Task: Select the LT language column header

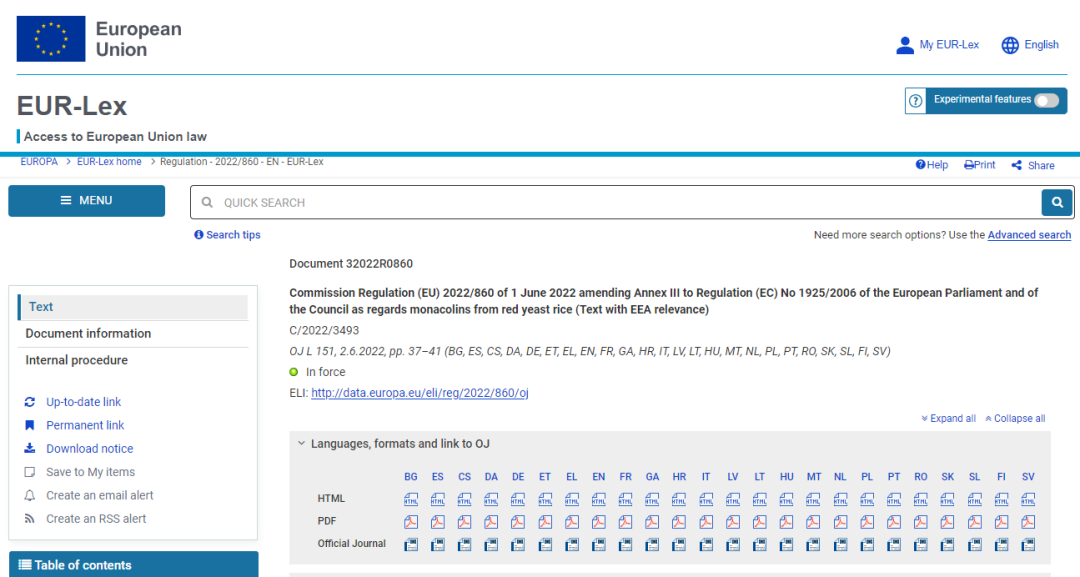Action: (x=760, y=476)
